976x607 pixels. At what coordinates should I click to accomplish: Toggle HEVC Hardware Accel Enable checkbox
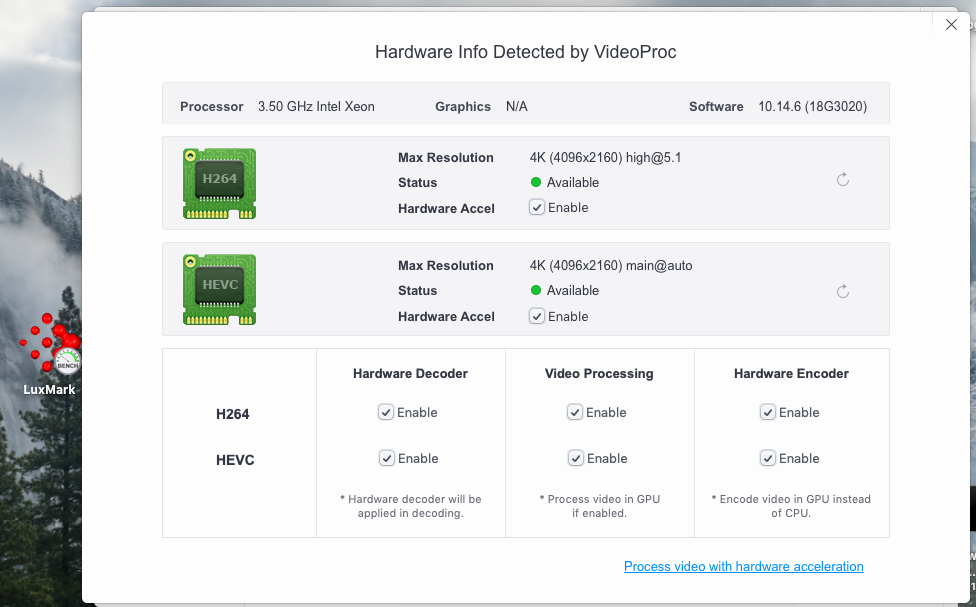[x=537, y=316]
